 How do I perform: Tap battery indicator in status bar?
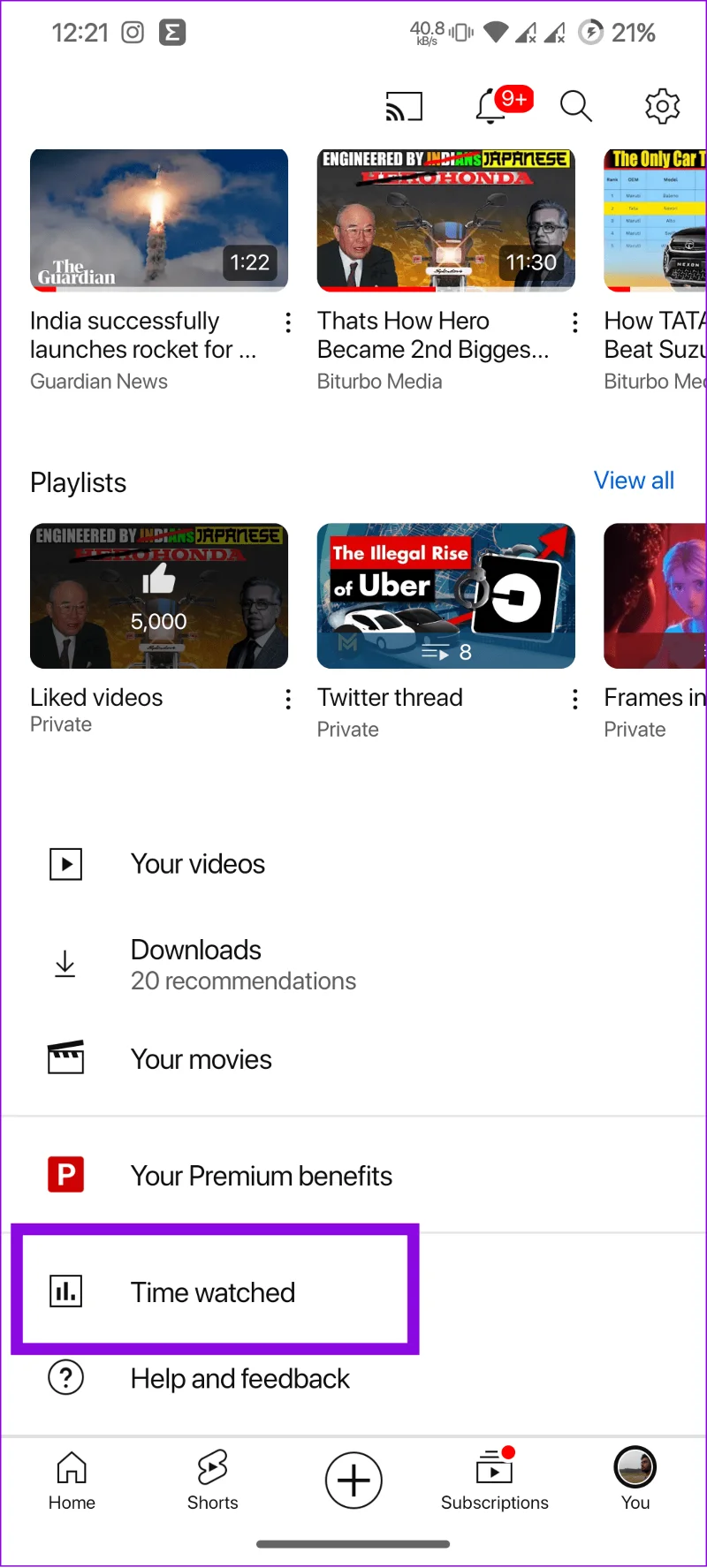point(617,33)
